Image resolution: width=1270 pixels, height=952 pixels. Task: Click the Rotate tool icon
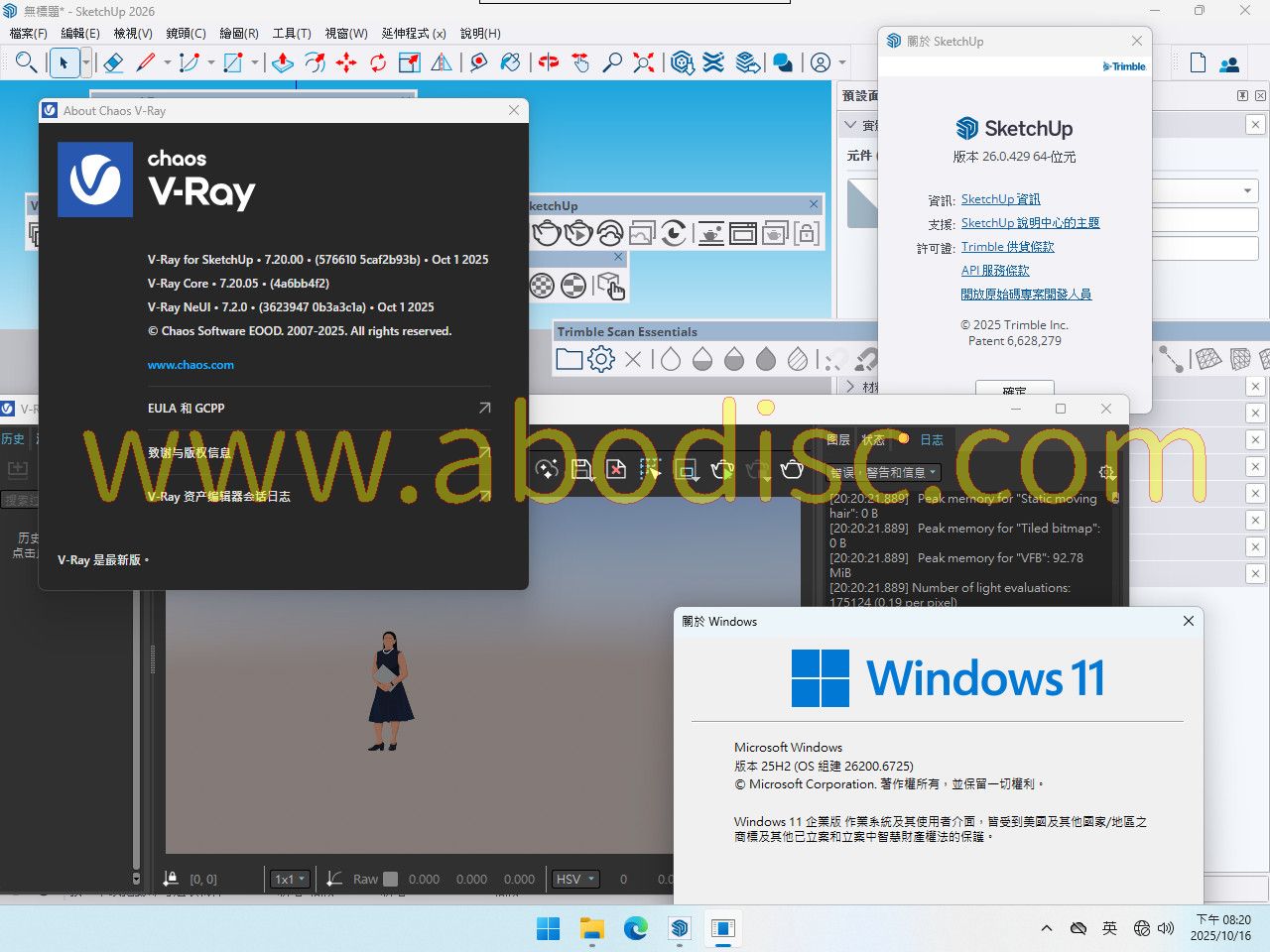click(x=378, y=63)
